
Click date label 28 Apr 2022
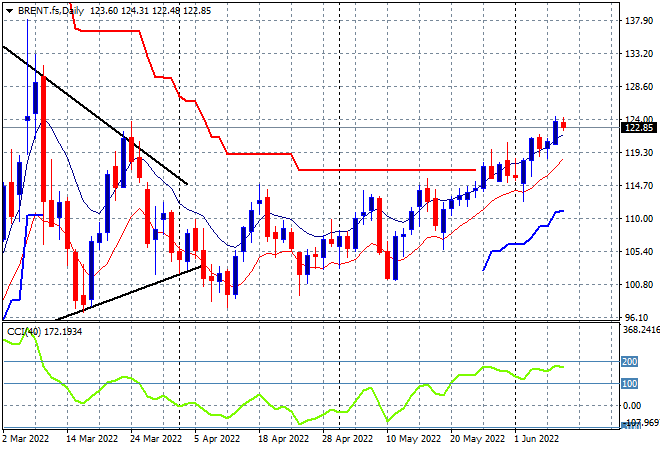tap(348, 439)
